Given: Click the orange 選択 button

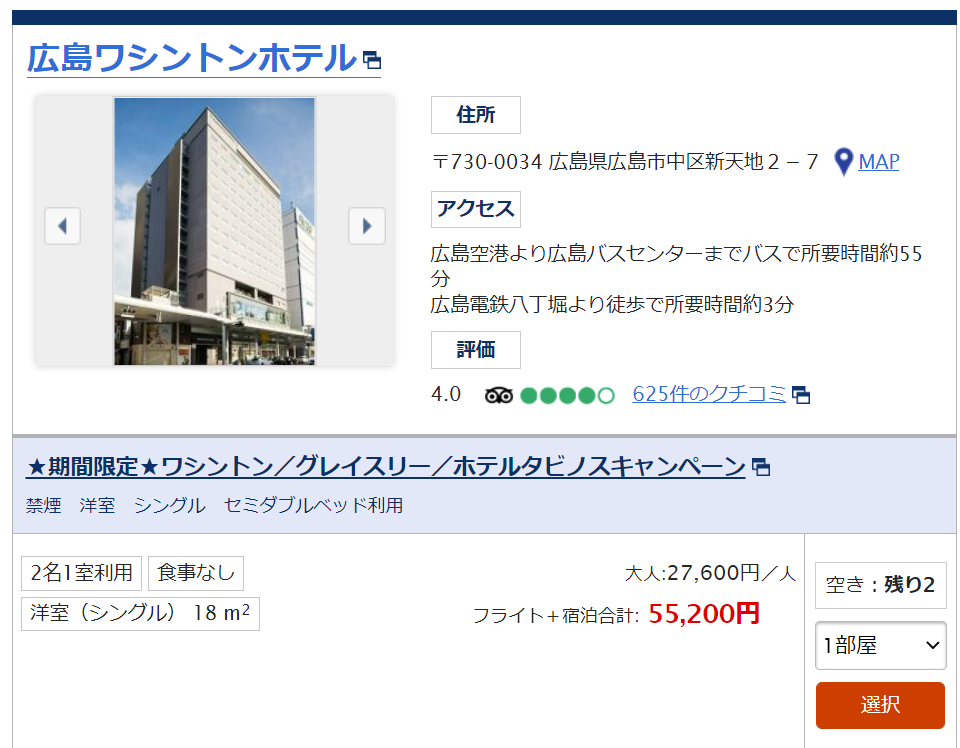Looking at the screenshot, I should point(880,705).
